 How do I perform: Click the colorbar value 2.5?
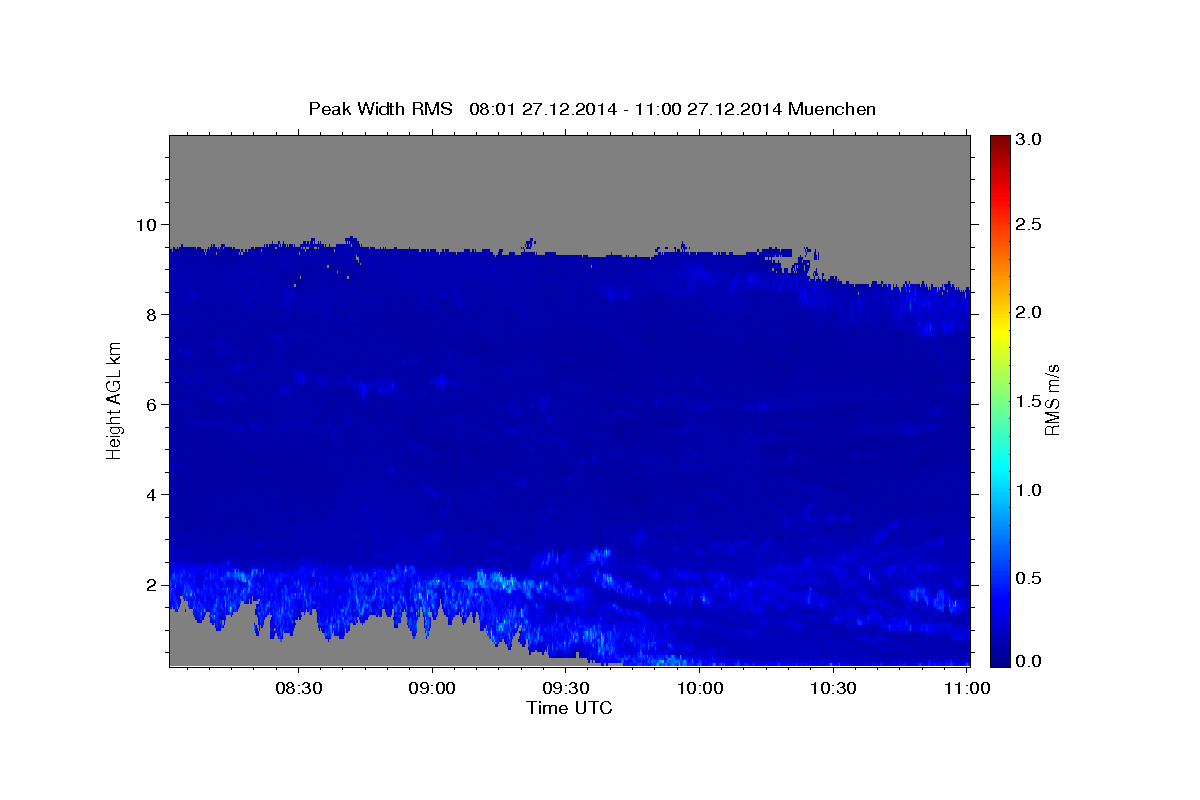[x=1030, y=224]
